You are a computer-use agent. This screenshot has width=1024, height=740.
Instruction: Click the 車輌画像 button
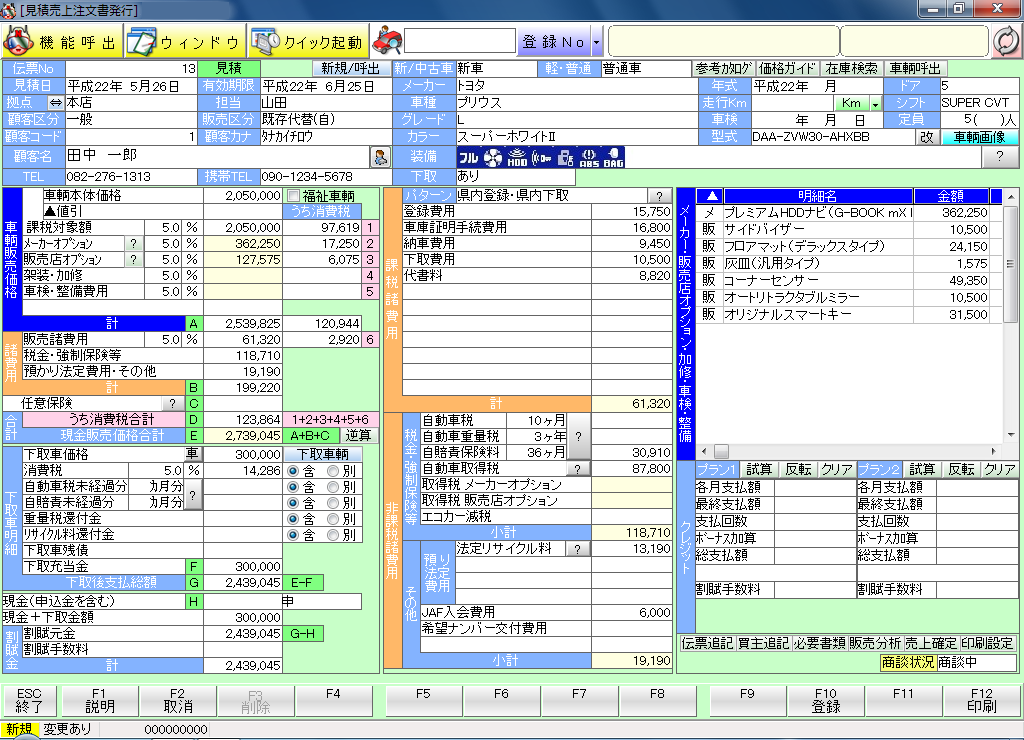pyautogui.click(x=979, y=137)
